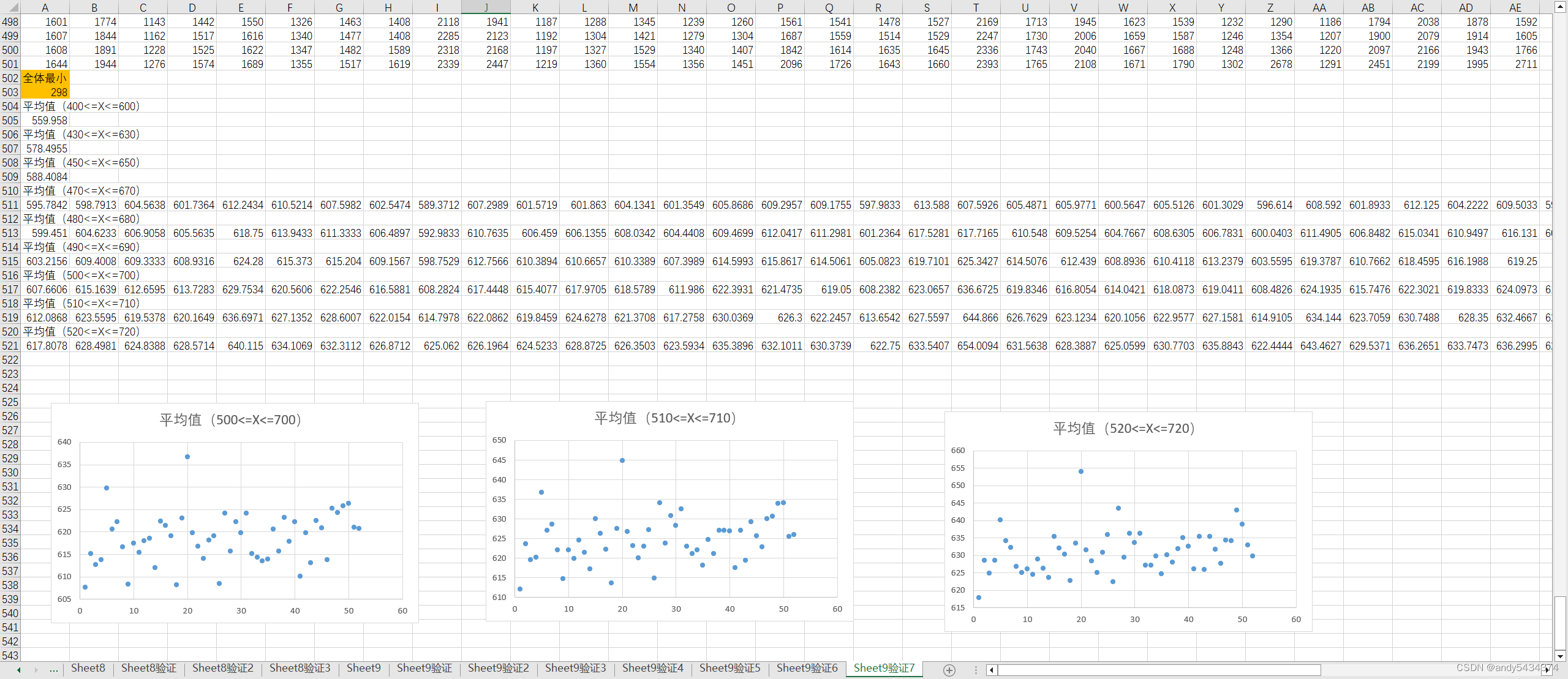Click the previous sheet navigation arrow

click(x=19, y=670)
